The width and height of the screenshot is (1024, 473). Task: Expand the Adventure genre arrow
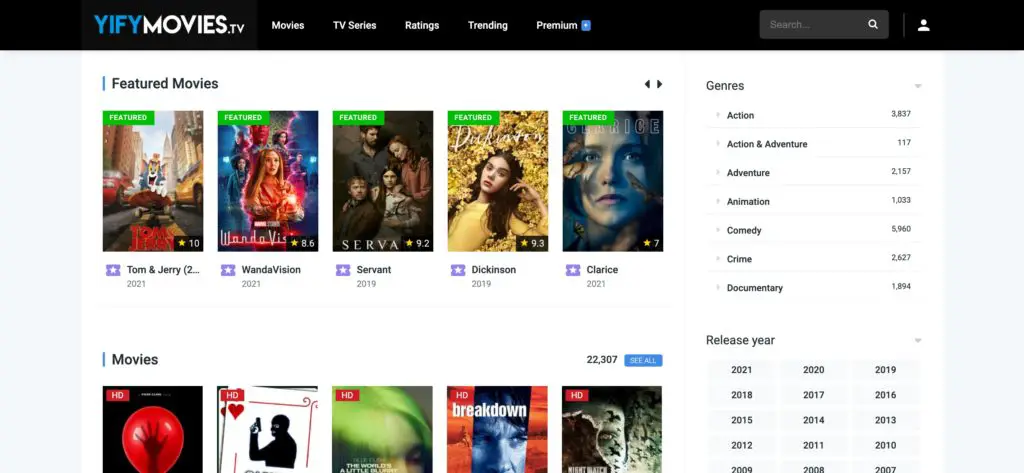point(718,172)
